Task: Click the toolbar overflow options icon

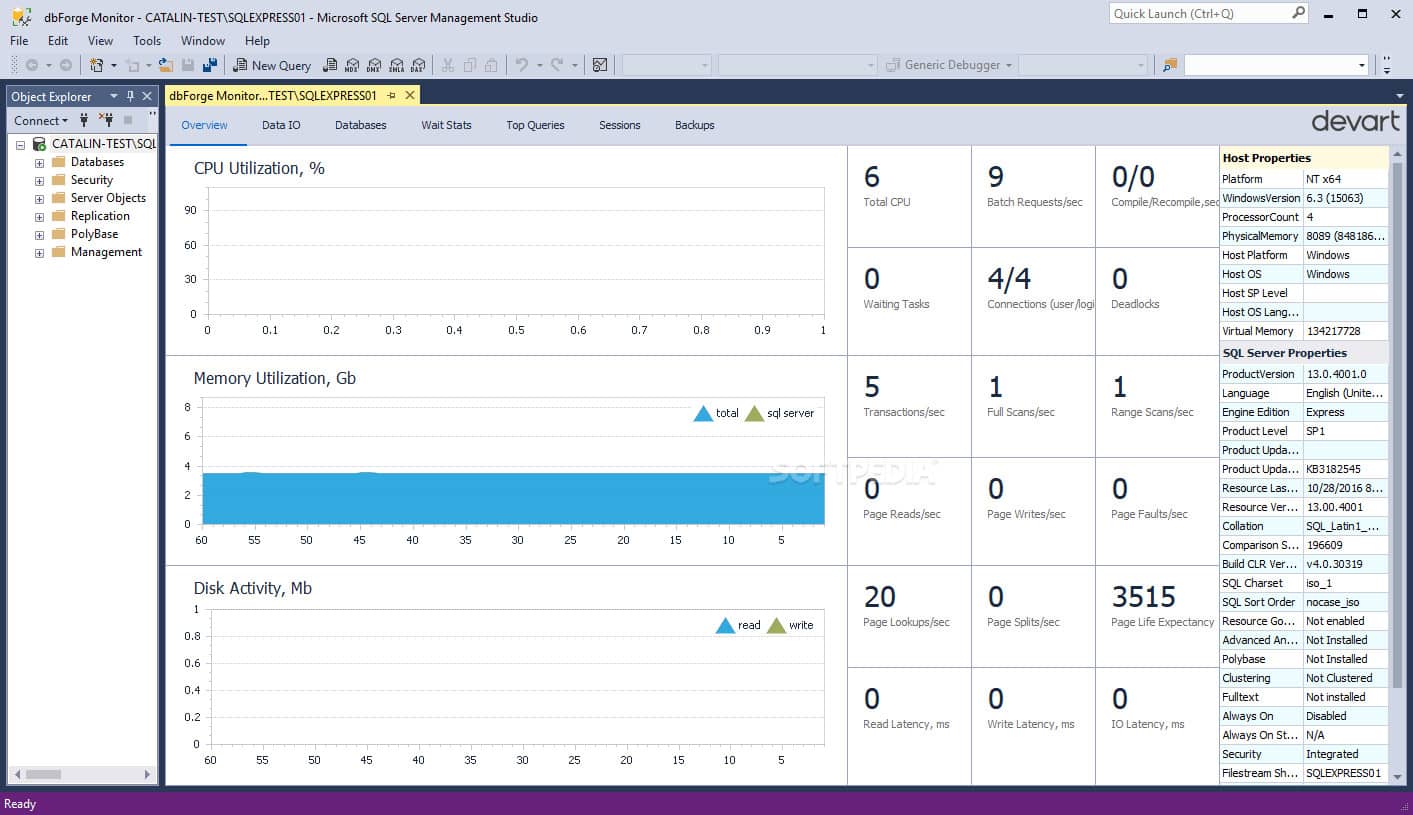Action: 1386,65
